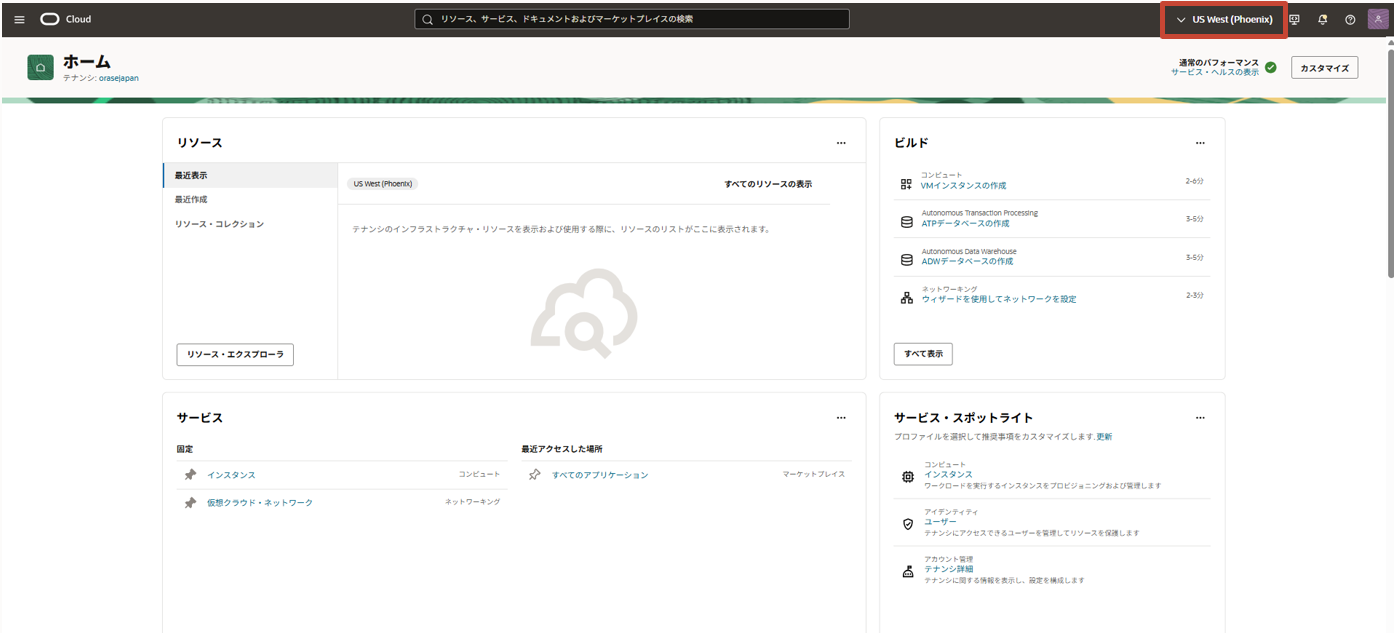The width and height of the screenshot is (1394, 633).
Task: Click the 2-3分 duration text
Action: [x=1194, y=295]
